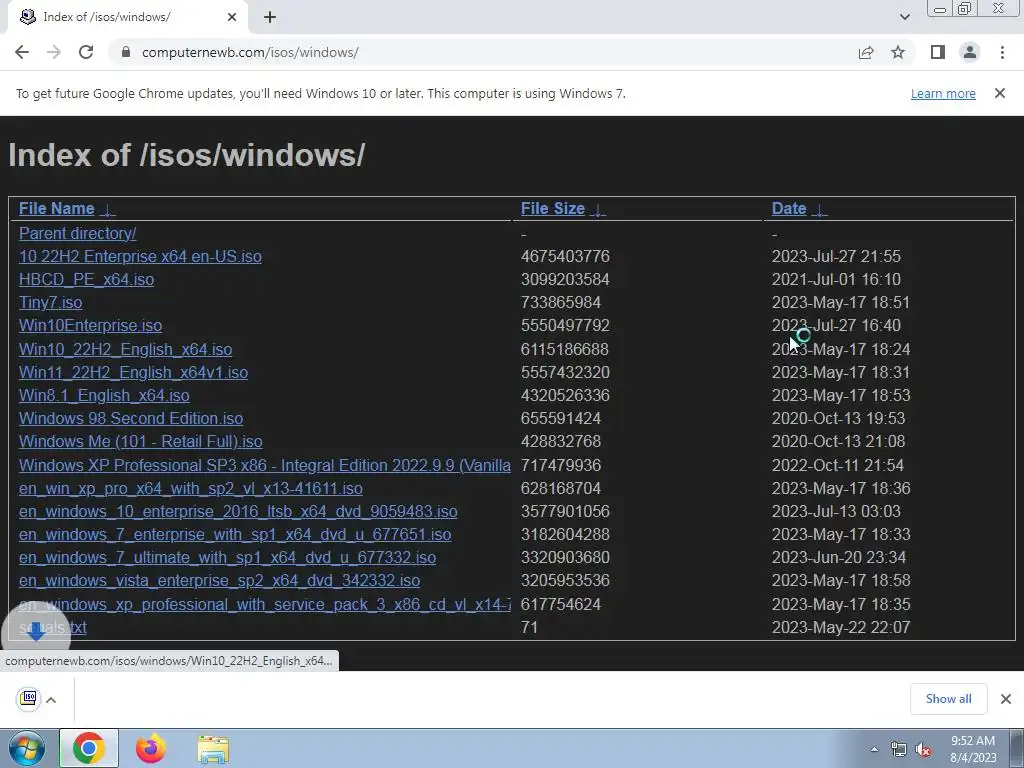
Task: Click the date 2023-May-22 22:07
Action: click(x=840, y=627)
